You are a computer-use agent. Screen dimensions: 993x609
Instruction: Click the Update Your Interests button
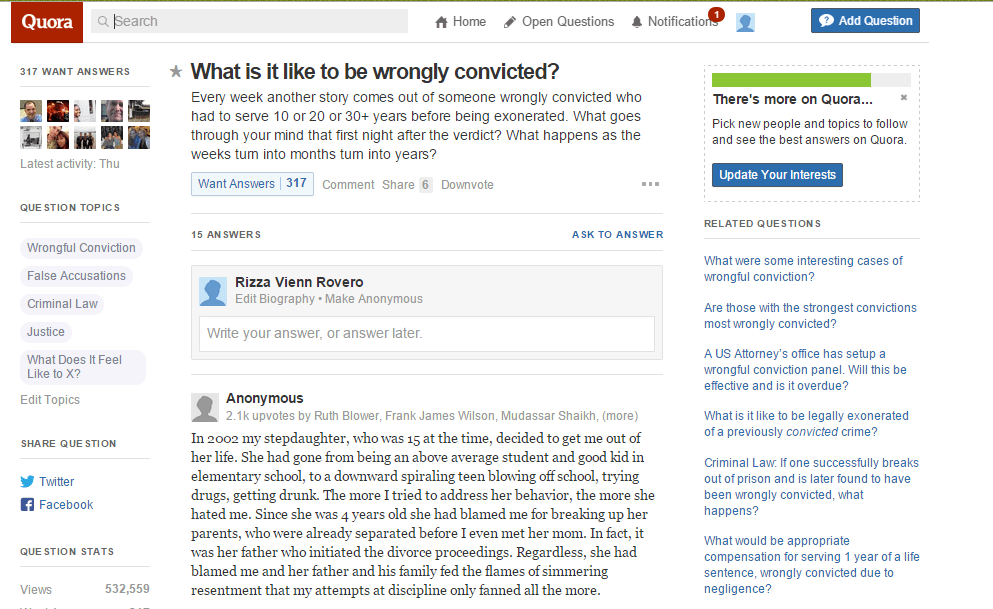click(x=777, y=175)
